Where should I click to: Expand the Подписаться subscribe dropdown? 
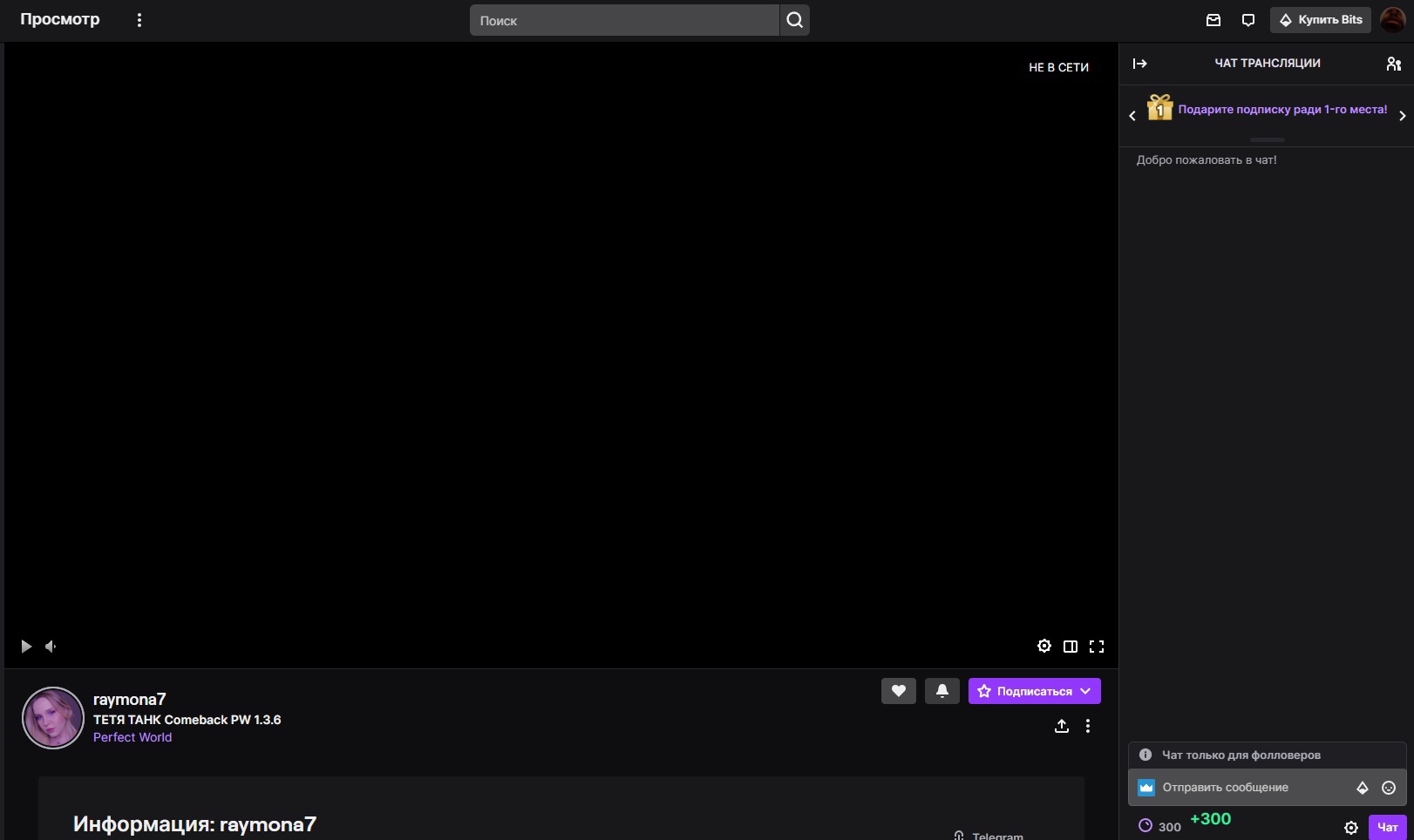pos(1085,691)
